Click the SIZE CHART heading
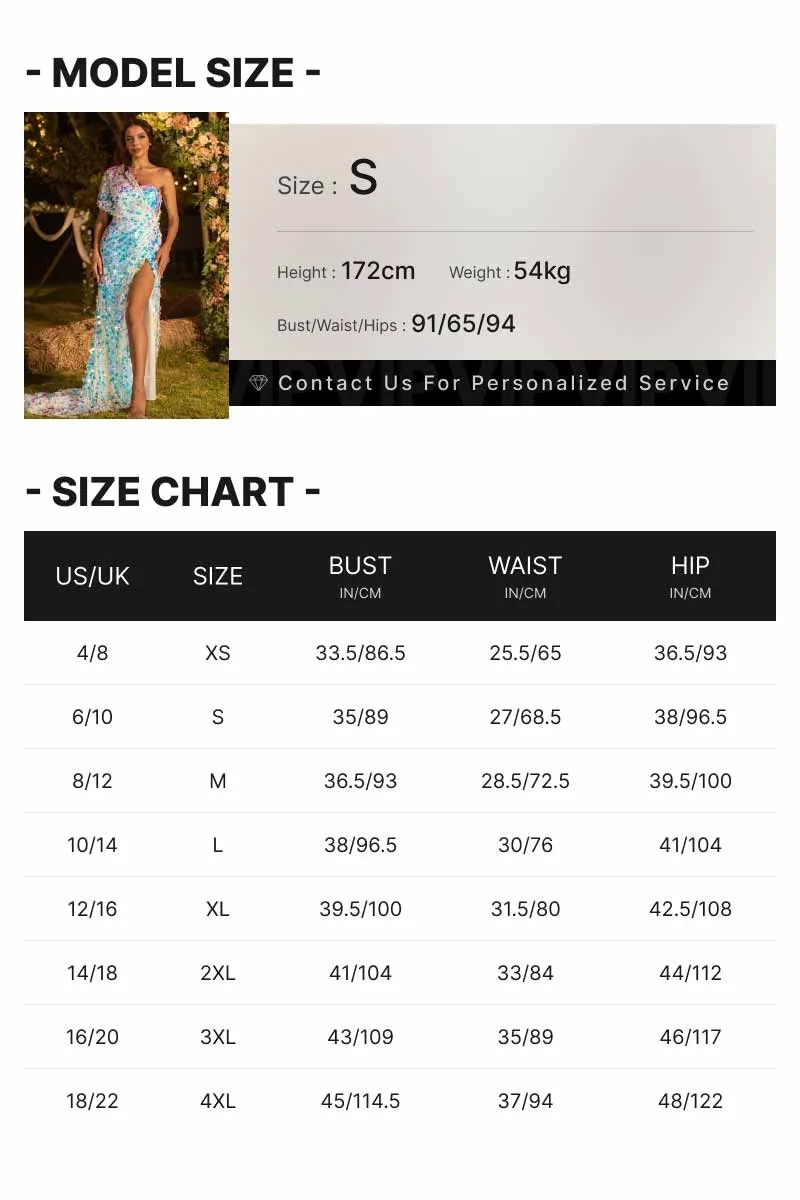The height and width of the screenshot is (1200, 800). pos(173,492)
